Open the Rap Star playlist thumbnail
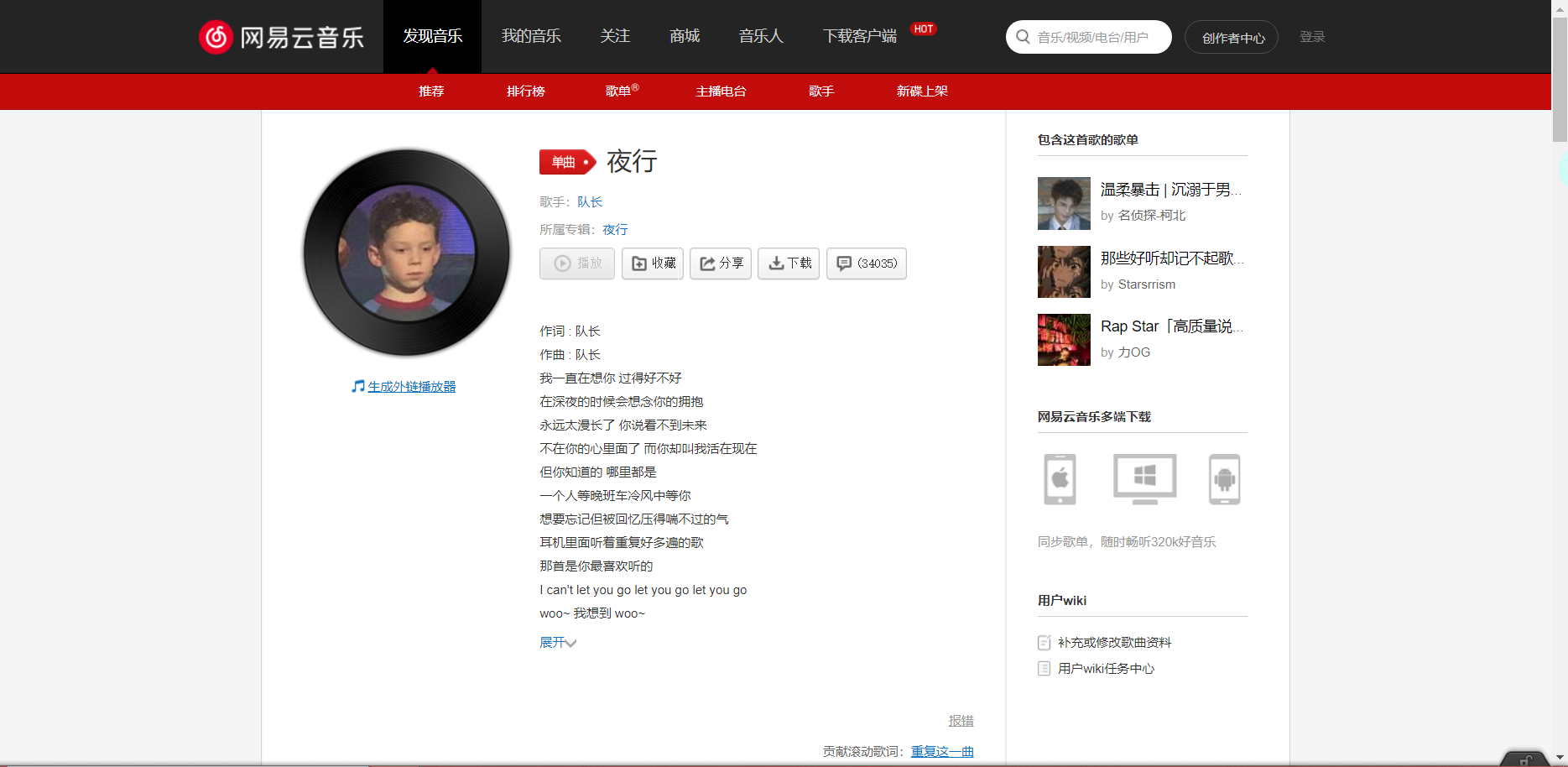The width and height of the screenshot is (1568, 767). coord(1063,339)
